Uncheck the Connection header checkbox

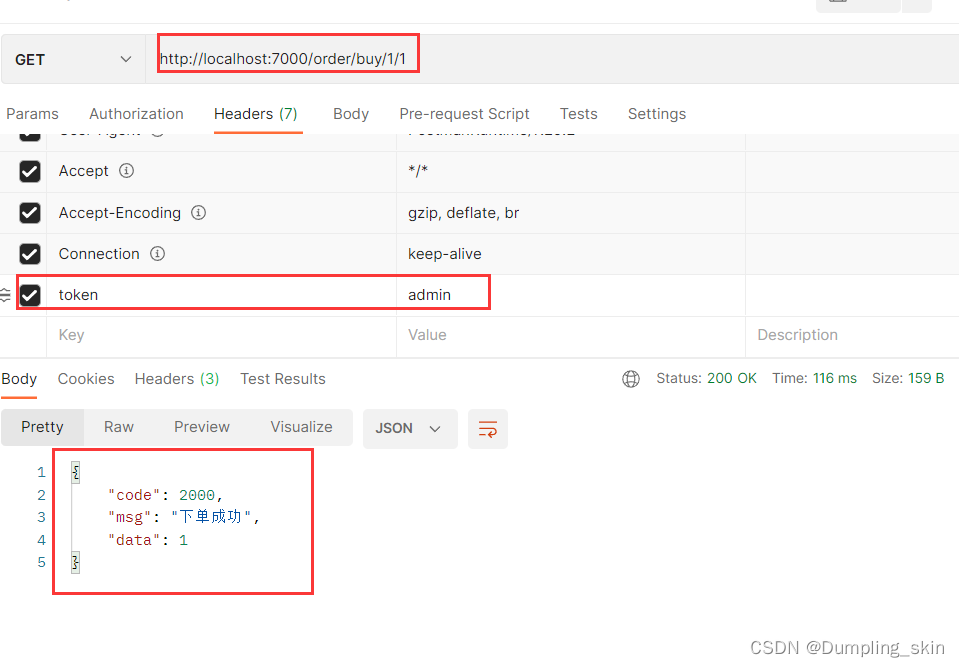(x=29, y=253)
